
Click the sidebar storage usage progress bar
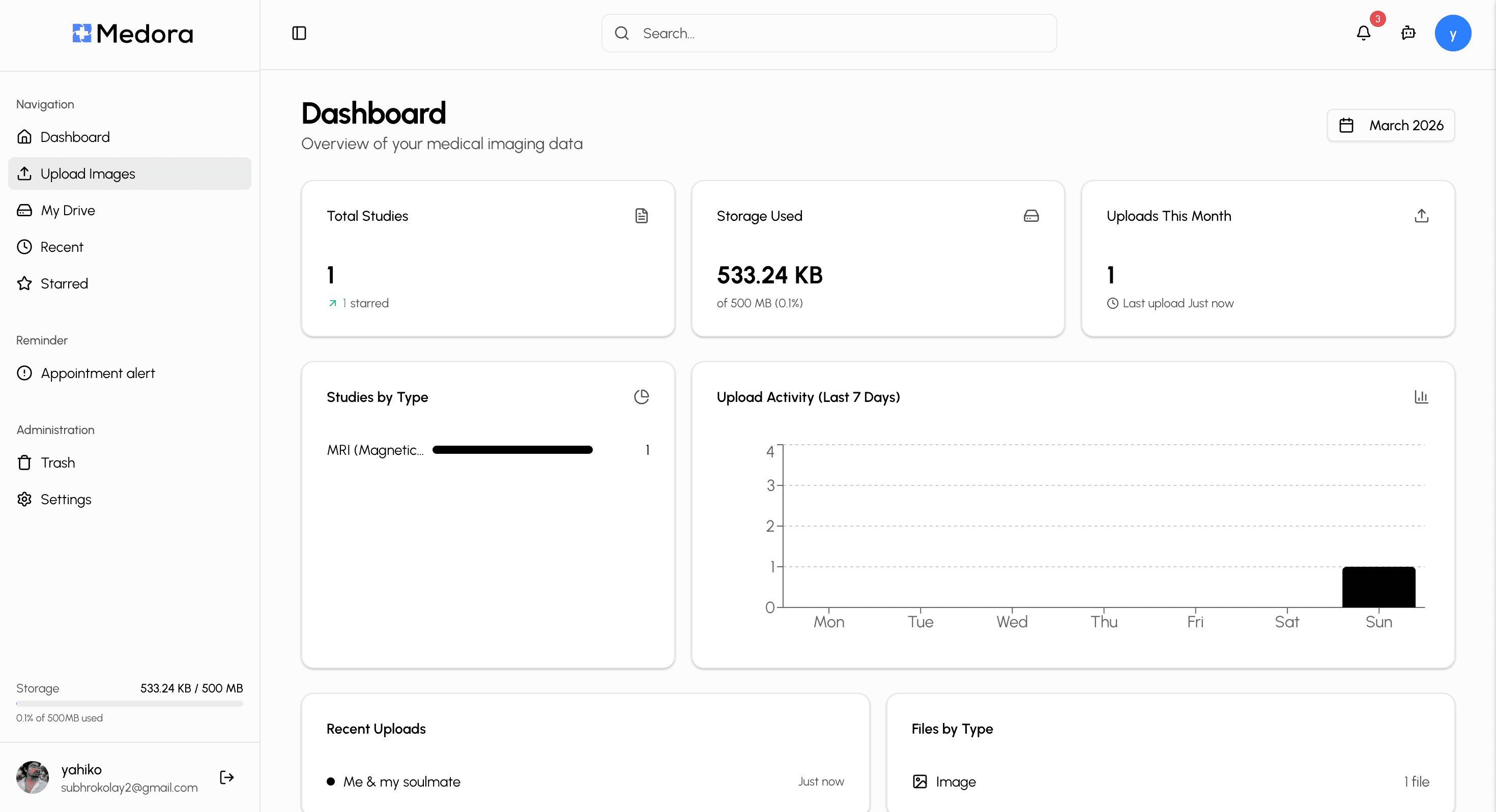click(130, 704)
